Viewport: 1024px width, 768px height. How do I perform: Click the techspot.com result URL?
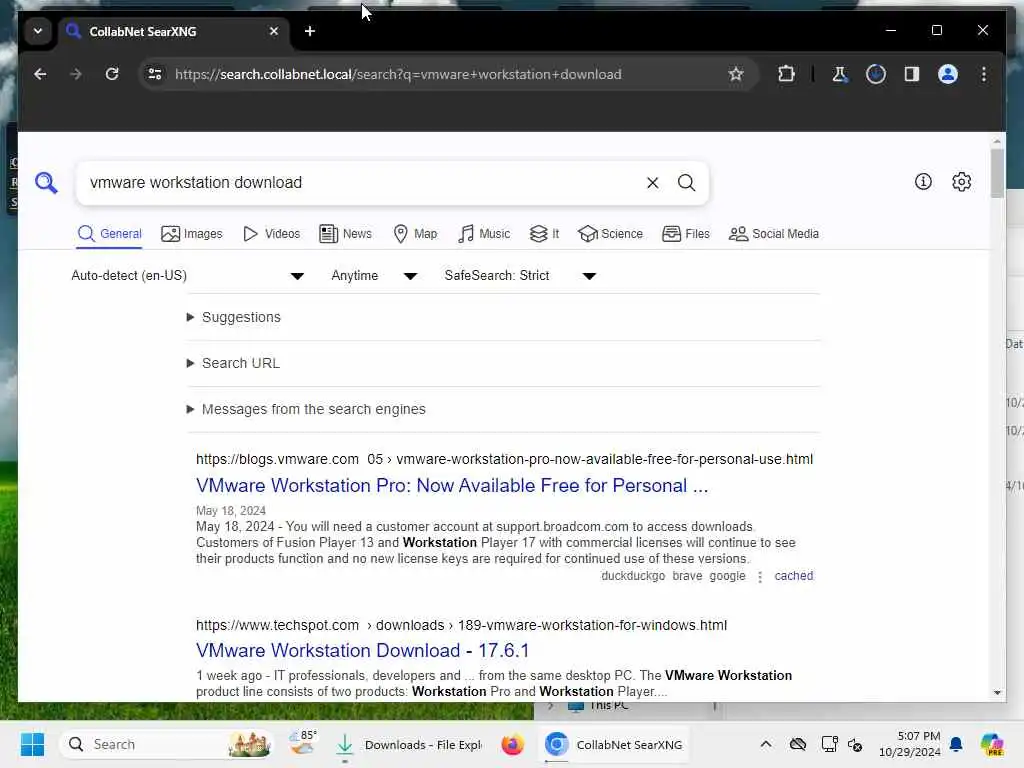pyautogui.click(x=461, y=625)
